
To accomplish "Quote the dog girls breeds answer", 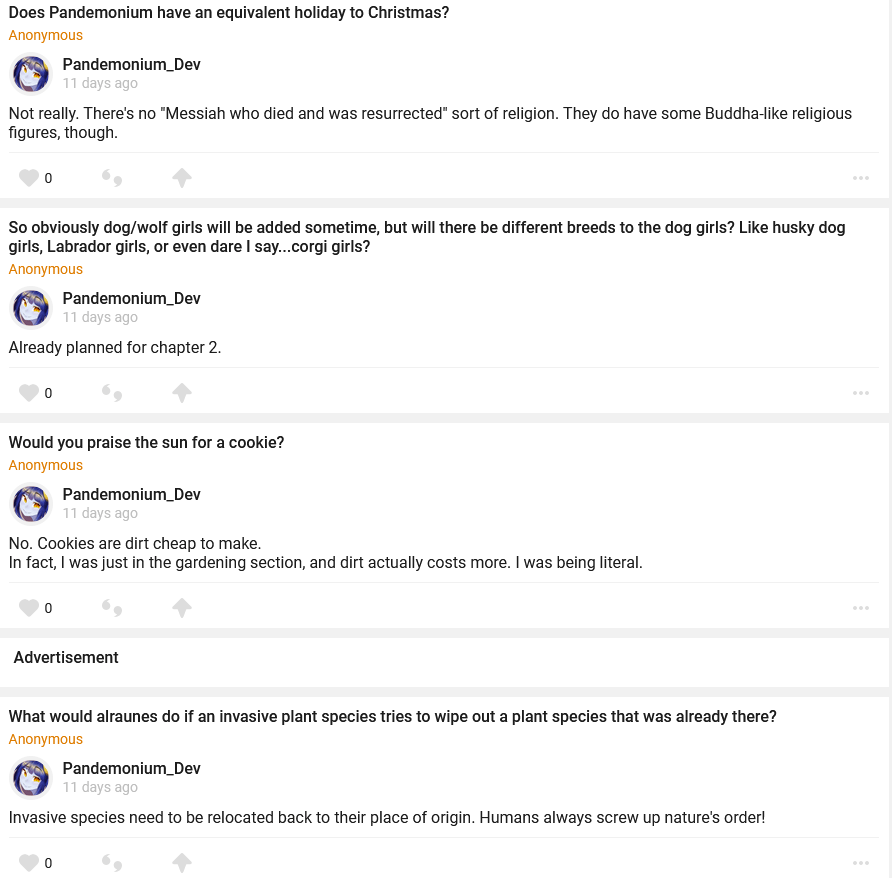I will [x=112, y=393].
